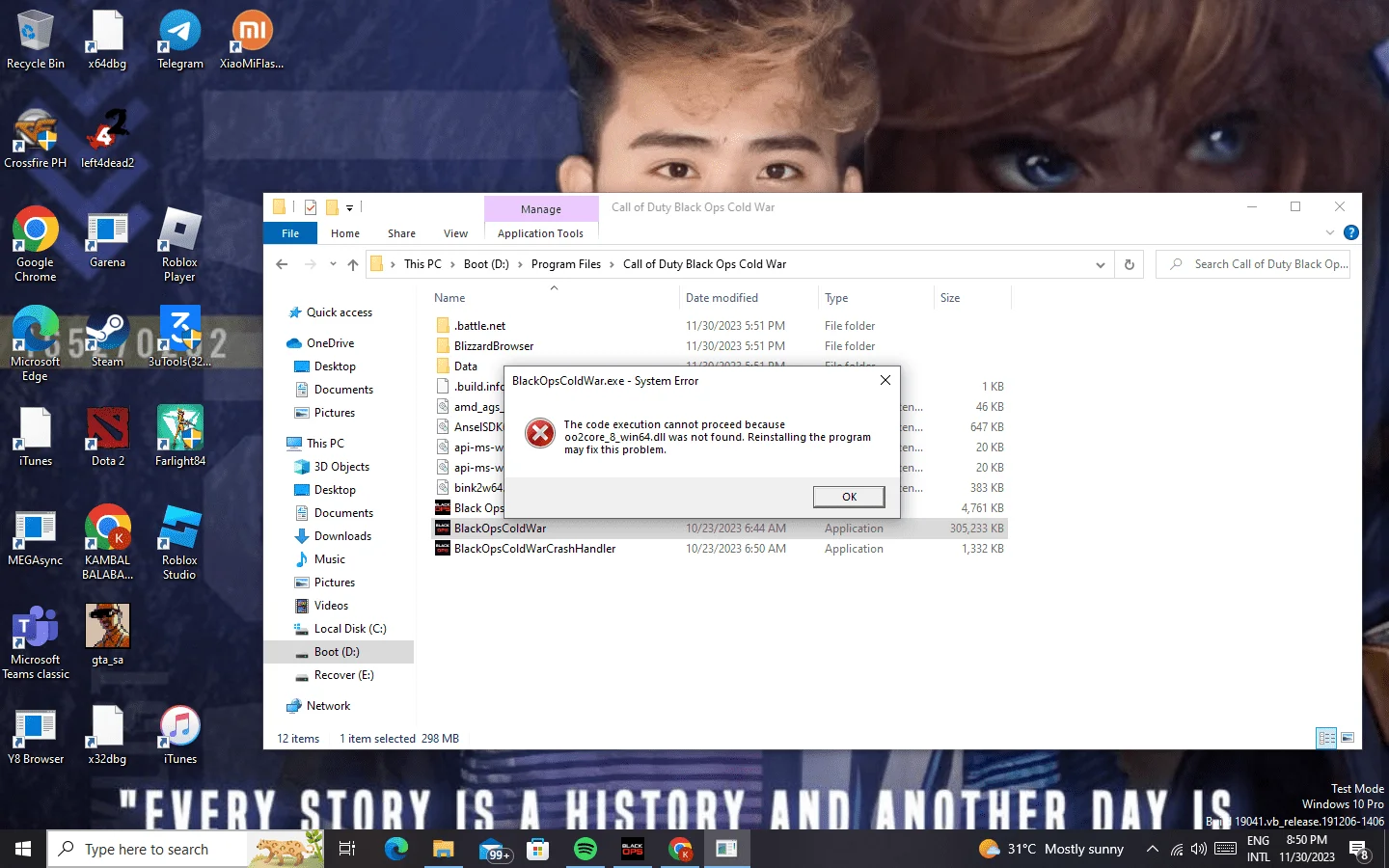Go up one folder level arrow
Screen dimensions: 1389x868
(x=353, y=264)
